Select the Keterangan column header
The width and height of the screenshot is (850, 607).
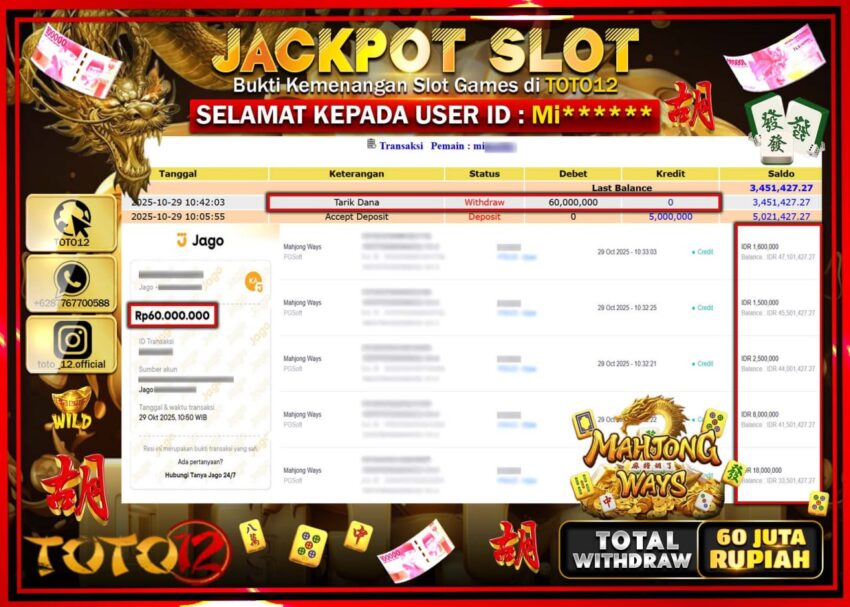pos(356,174)
